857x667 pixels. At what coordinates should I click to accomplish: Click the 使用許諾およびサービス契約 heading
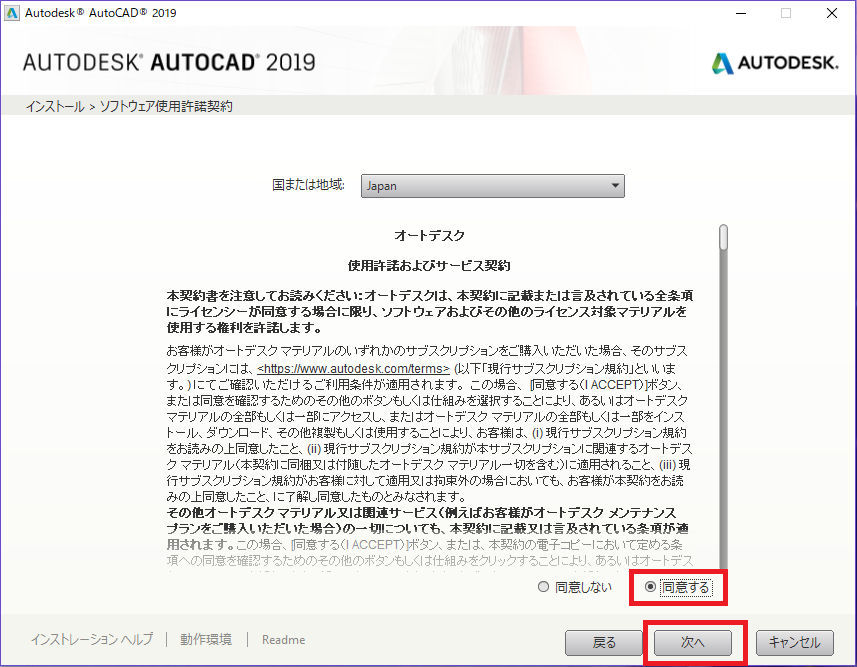click(x=430, y=266)
